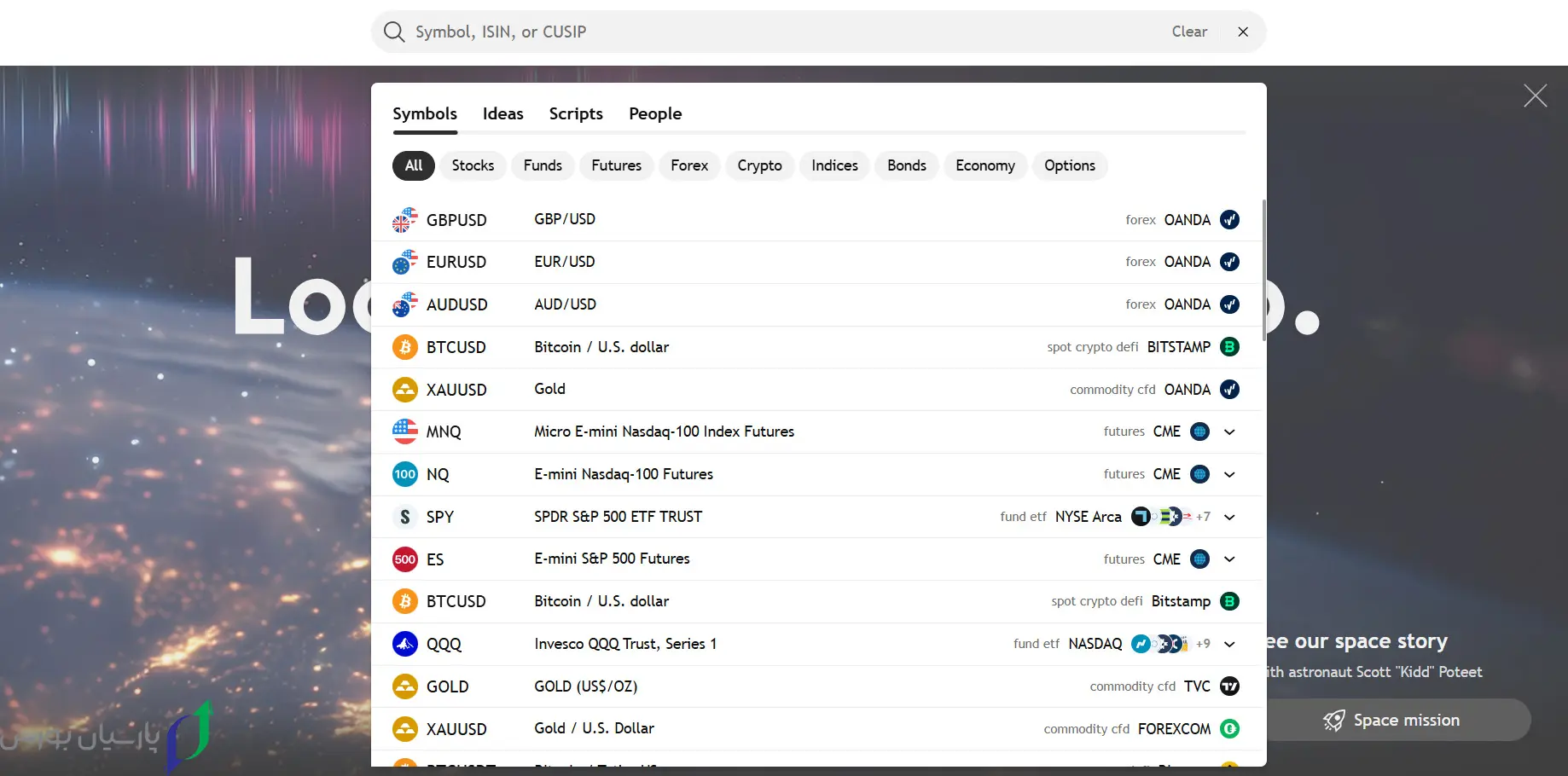Click the GOLD (US$/OZ) description

click(x=586, y=686)
